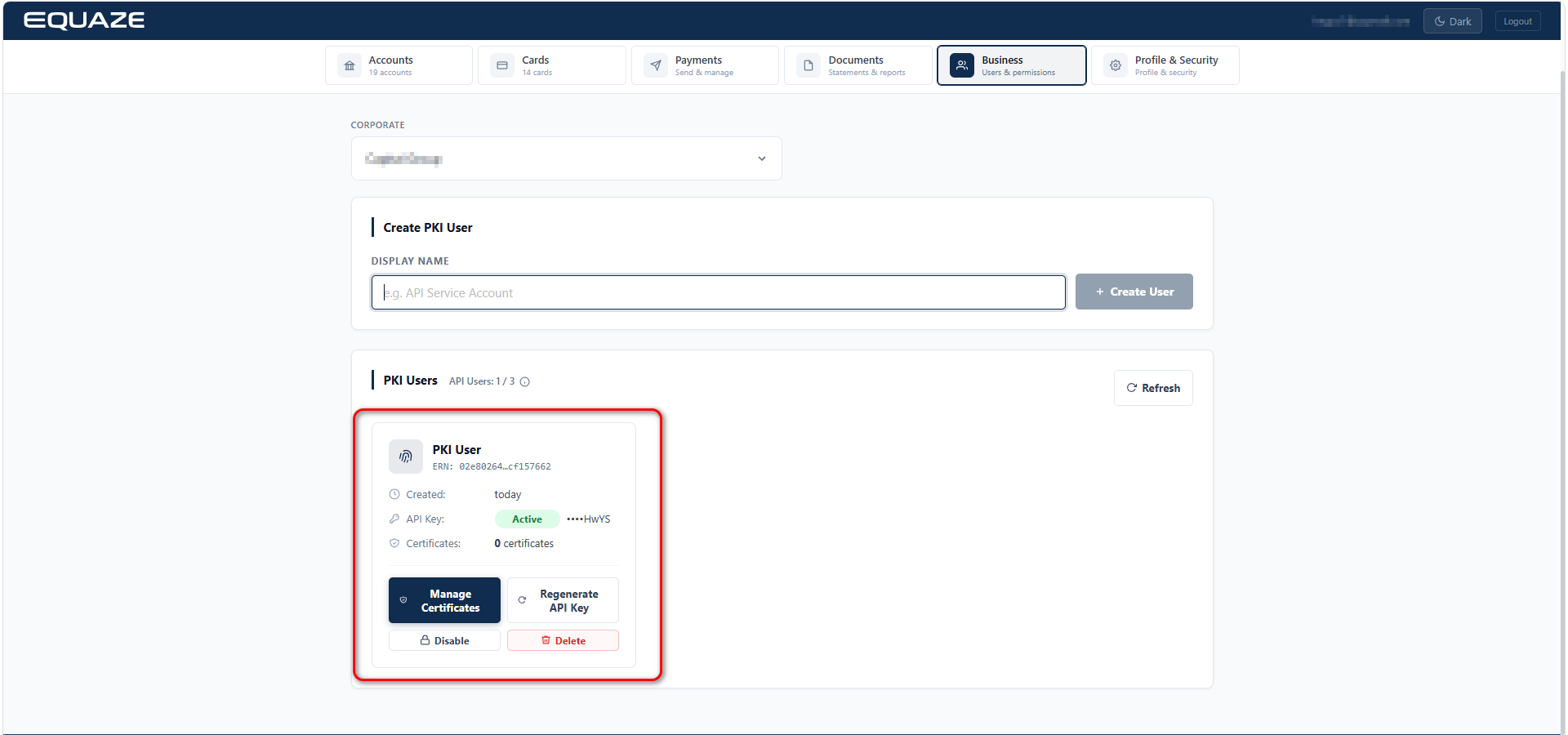1568x735 pixels.
Task: Disable the PKI User
Action: coord(444,640)
